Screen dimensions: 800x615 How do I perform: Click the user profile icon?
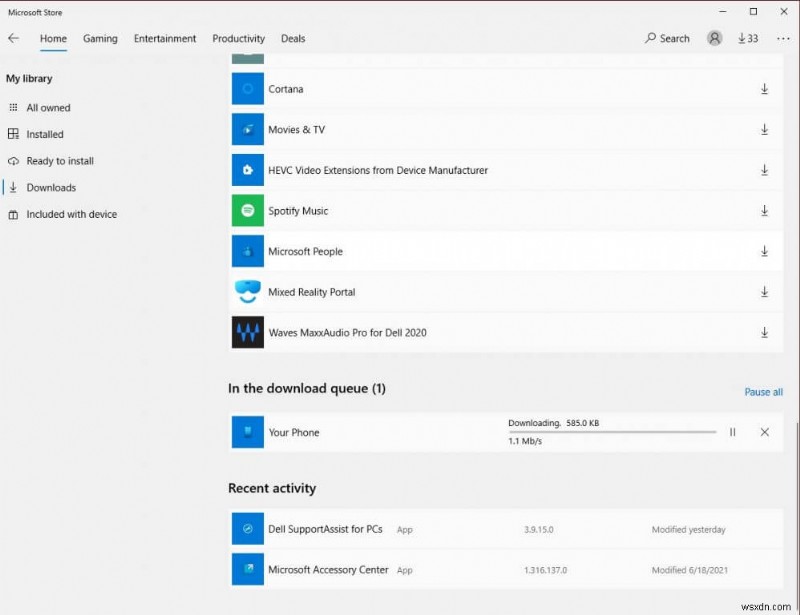click(714, 38)
